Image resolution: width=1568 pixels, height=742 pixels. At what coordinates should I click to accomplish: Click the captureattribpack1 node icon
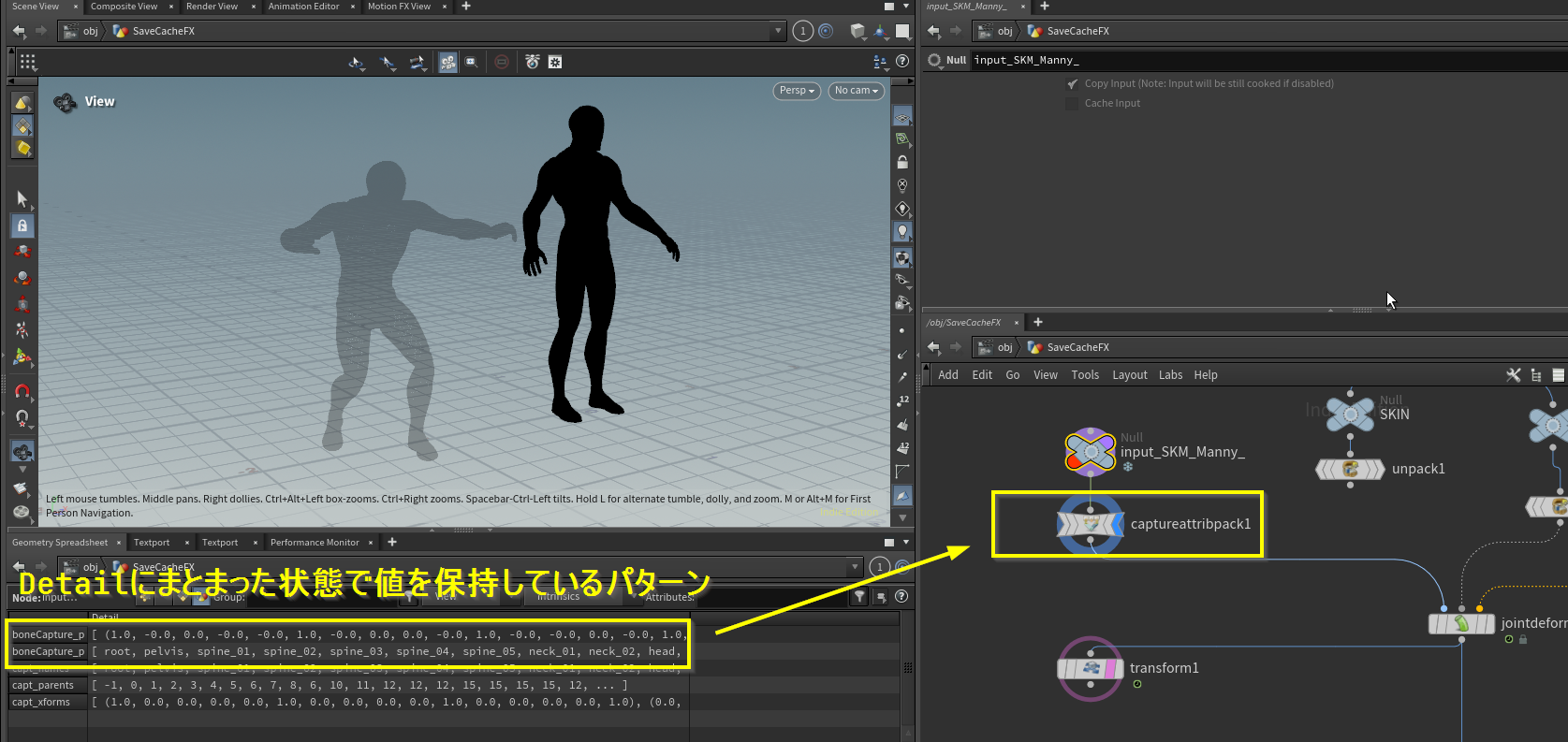(1090, 524)
